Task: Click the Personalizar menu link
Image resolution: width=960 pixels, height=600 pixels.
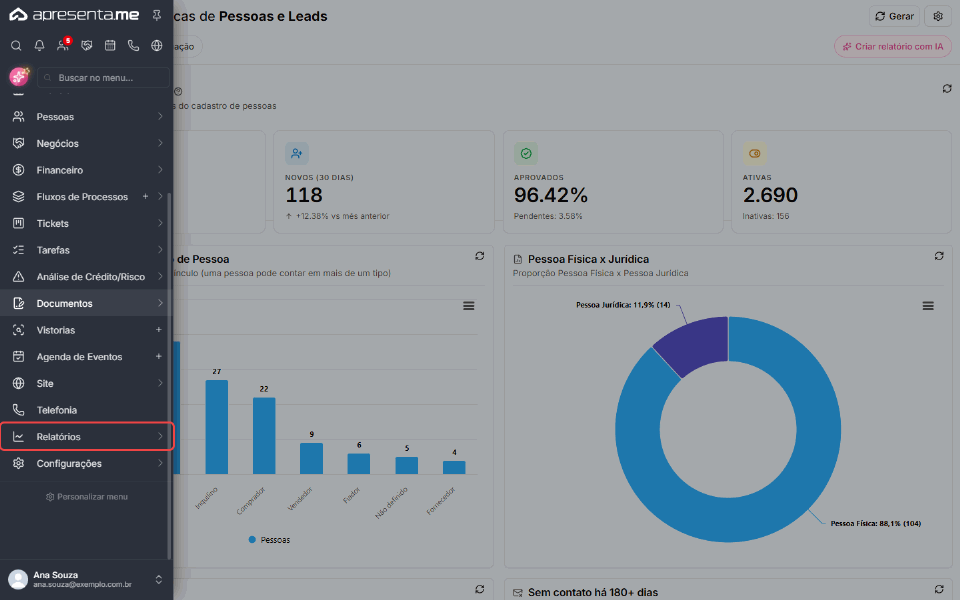Action: pyautogui.click(x=86, y=497)
